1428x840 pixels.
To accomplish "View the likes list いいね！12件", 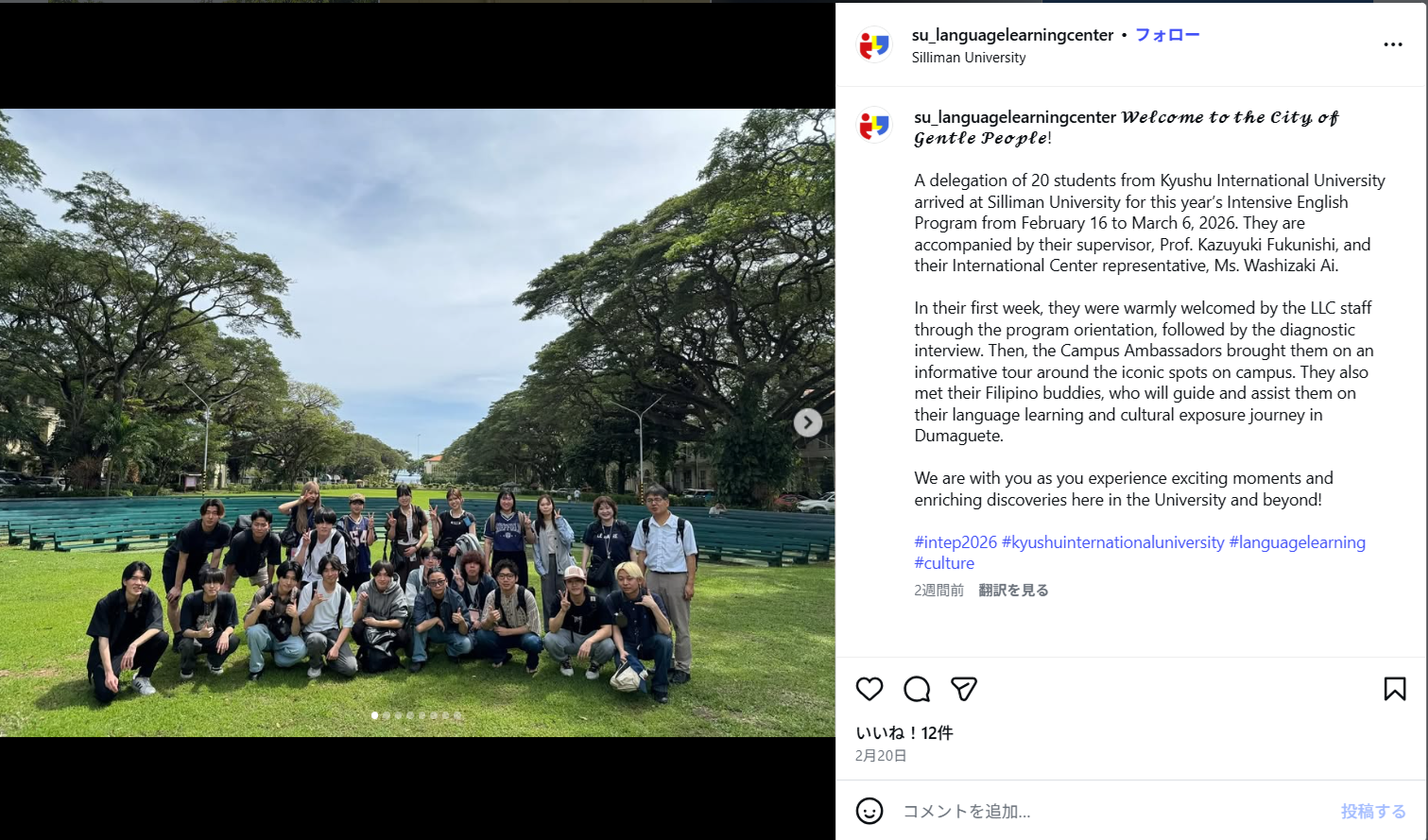I will tap(904, 733).
